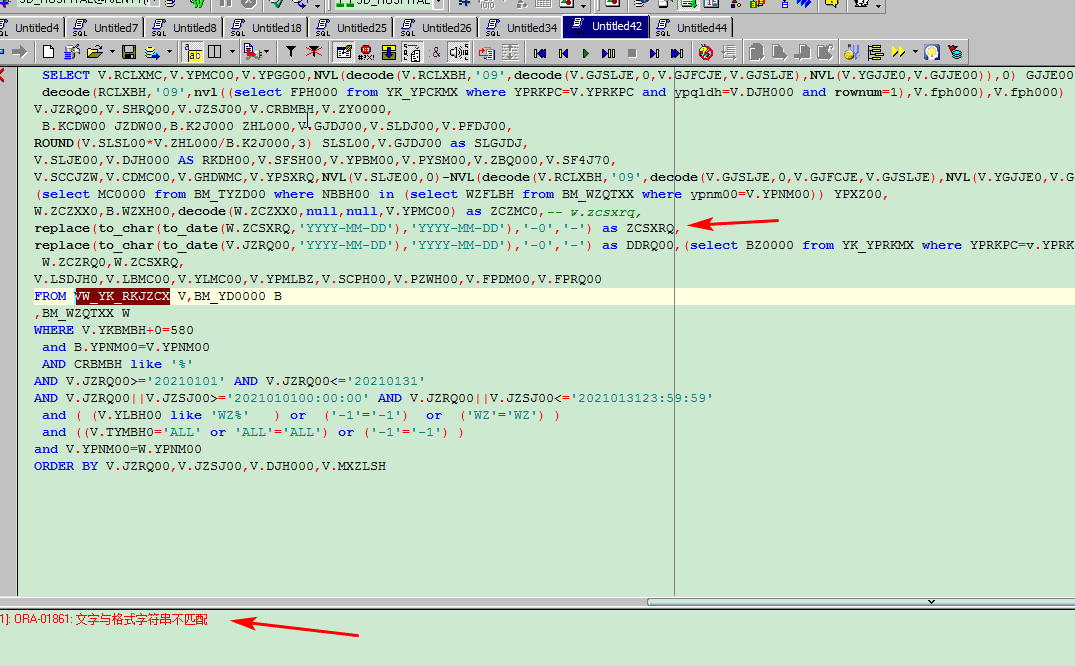Select the Untitled42 tab
This screenshot has height=666, width=1075.
point(606,26)
